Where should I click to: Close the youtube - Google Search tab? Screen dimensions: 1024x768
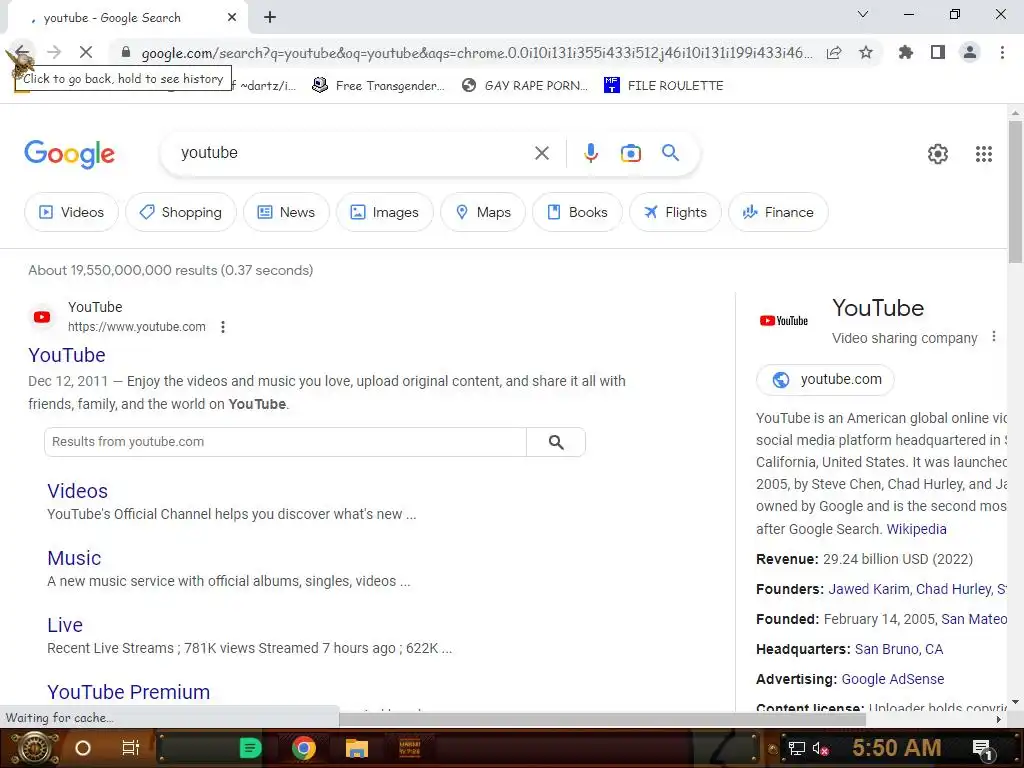pyautogui.click(x=232, y=18)
